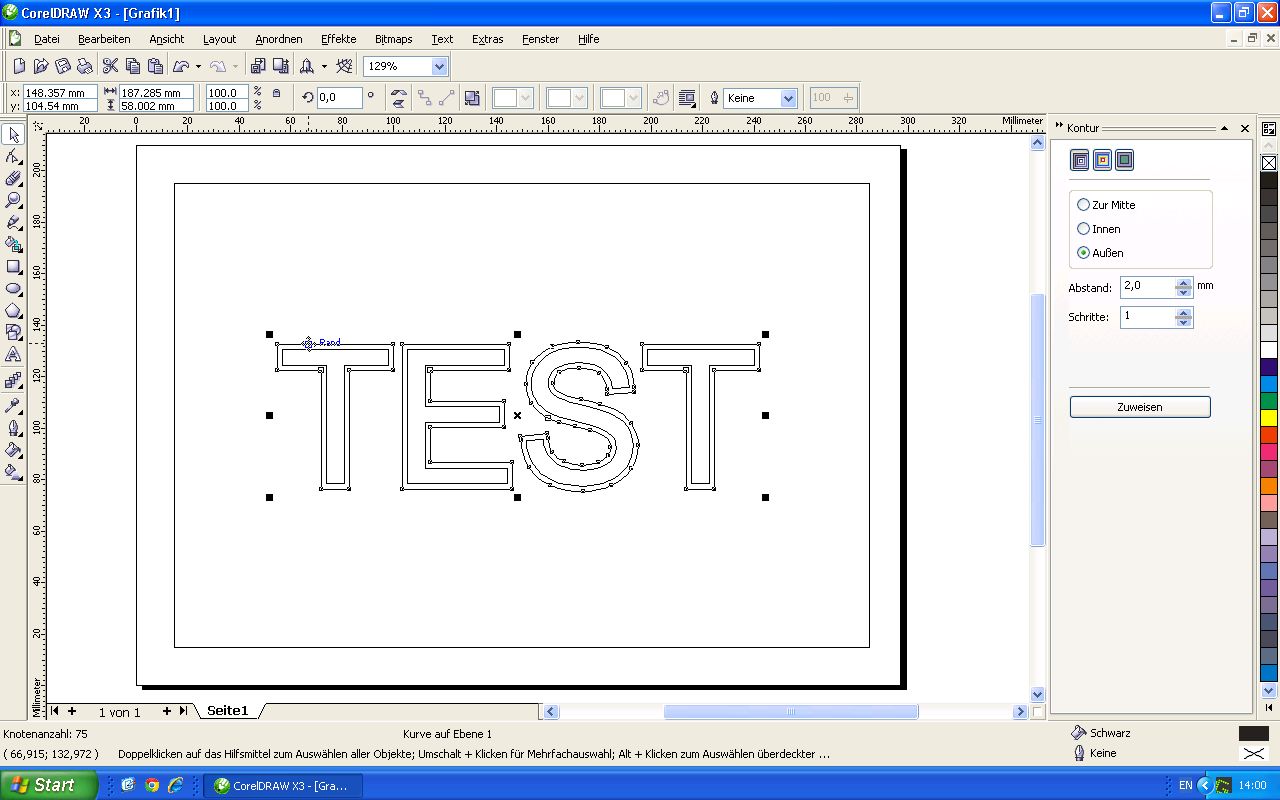Pick the white palette swatch

[x=1269, y=350]
